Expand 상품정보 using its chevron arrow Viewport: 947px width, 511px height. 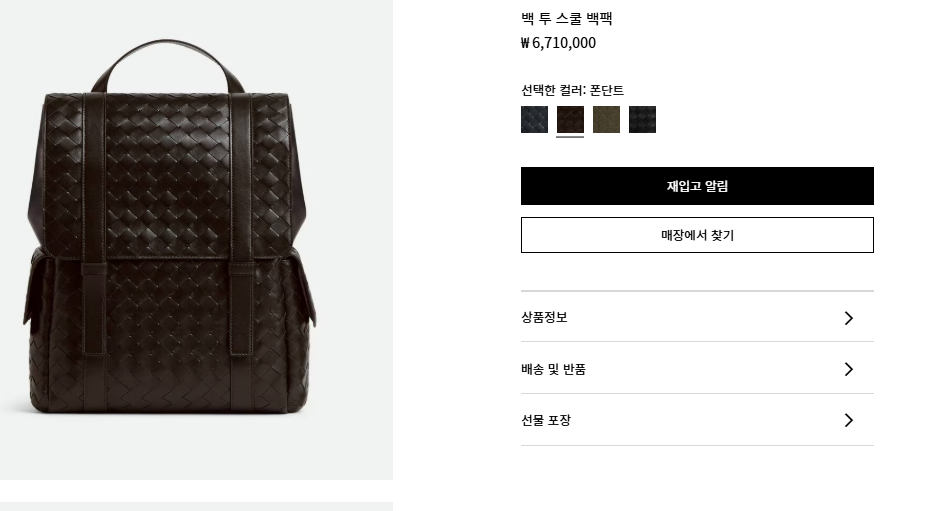[x=849, y=318]
